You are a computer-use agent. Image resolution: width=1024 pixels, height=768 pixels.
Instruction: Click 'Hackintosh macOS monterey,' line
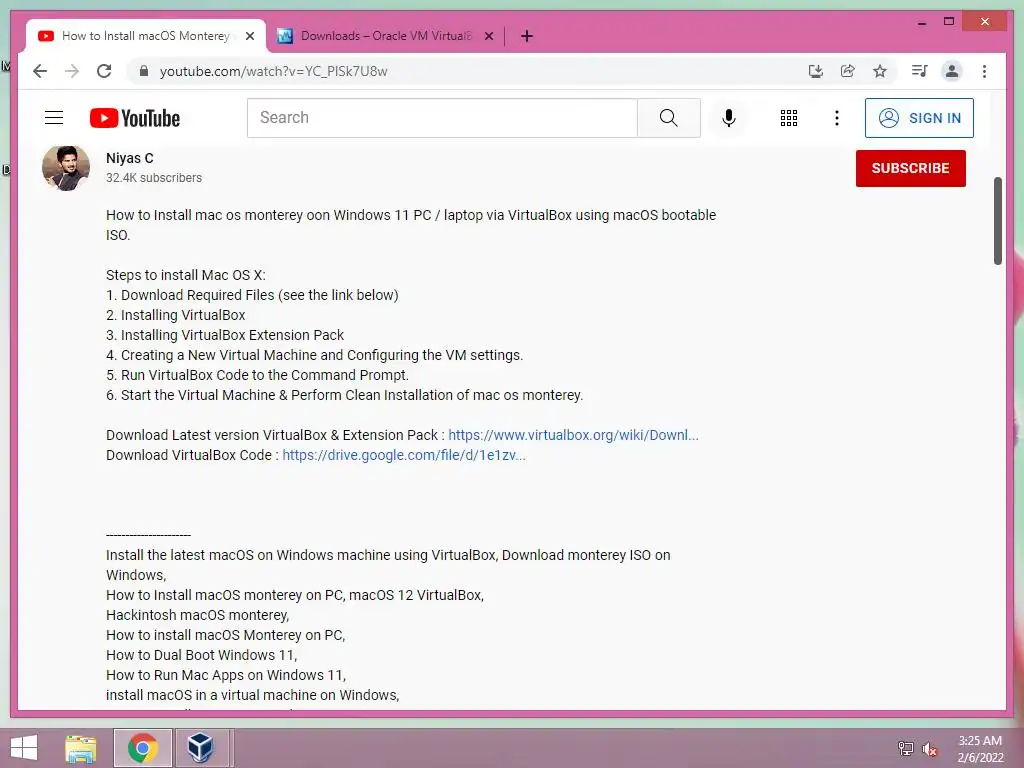pos(197,615)
